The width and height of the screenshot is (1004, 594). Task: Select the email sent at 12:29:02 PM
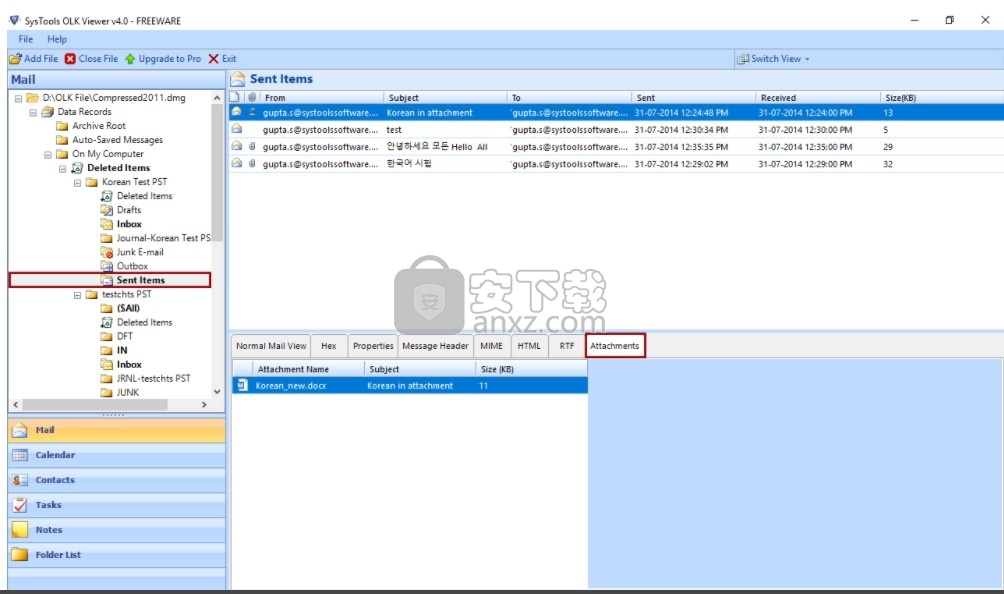click(x=616, y=165)
